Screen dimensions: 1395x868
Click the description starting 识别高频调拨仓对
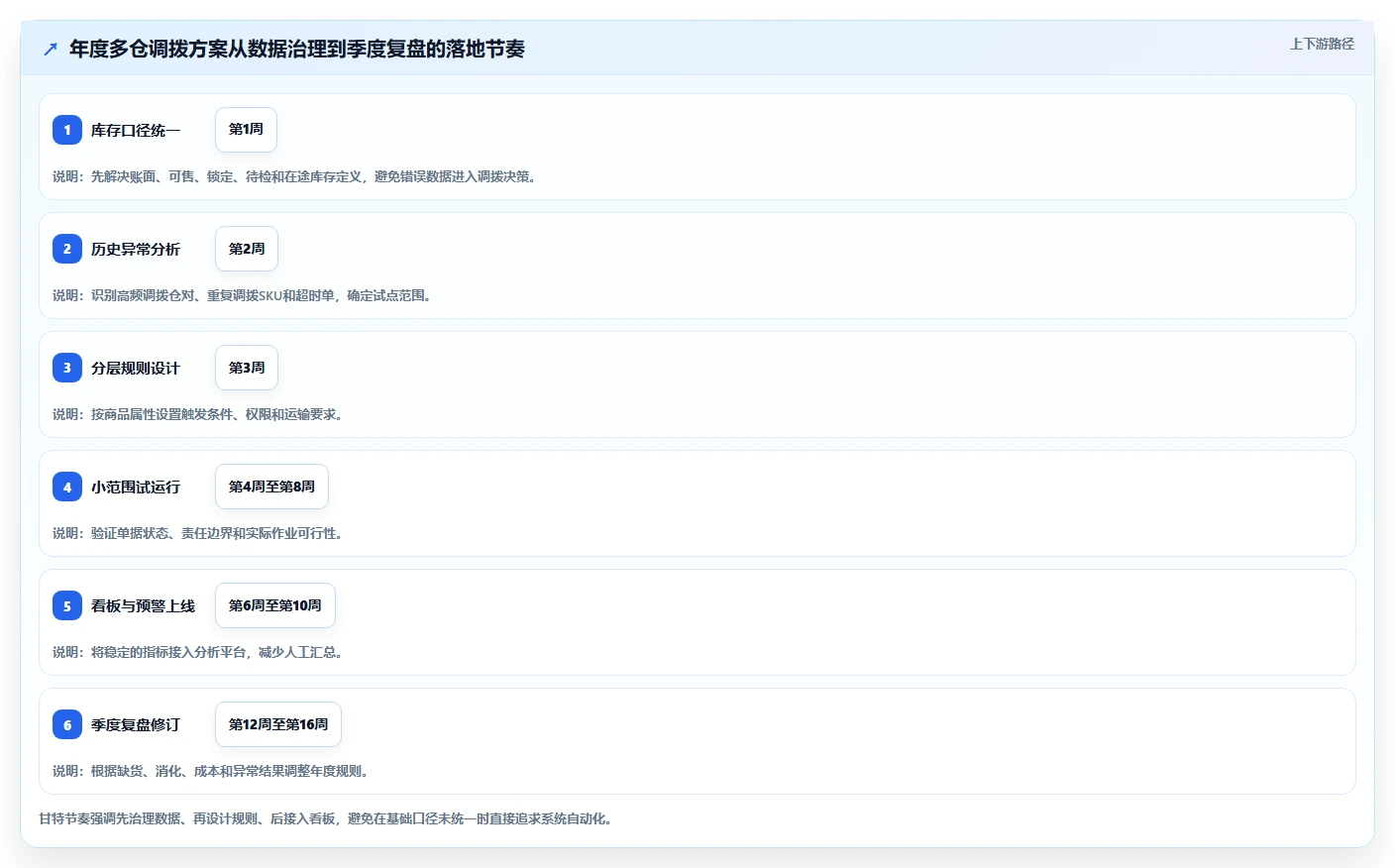pos(244,295)
